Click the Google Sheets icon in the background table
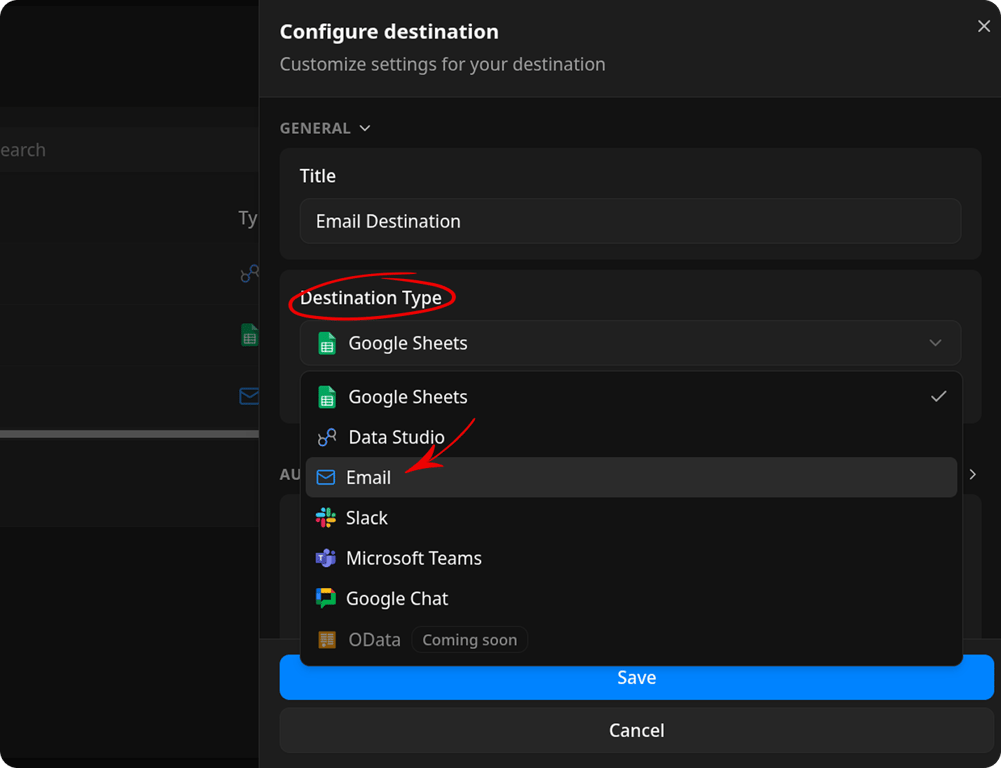The image size is (1001, 768). 250,335
